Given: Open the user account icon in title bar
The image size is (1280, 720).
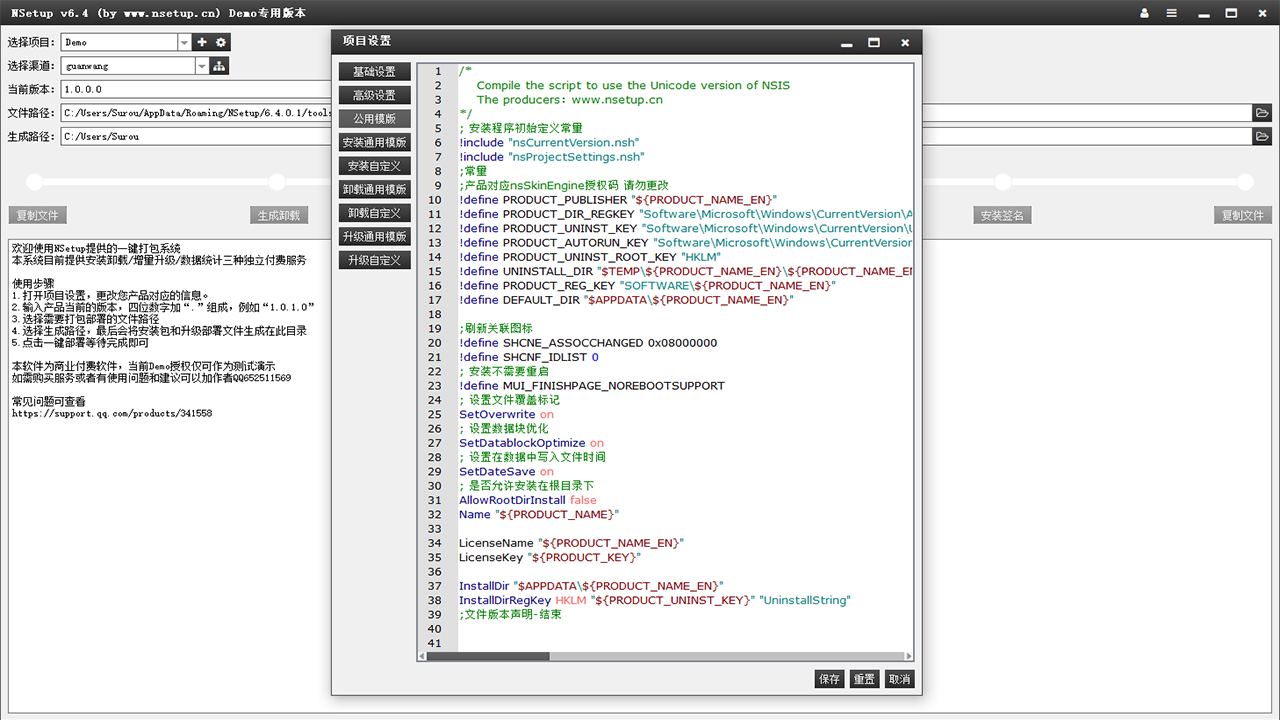Looking at the screenshot, I should 1144,13.
